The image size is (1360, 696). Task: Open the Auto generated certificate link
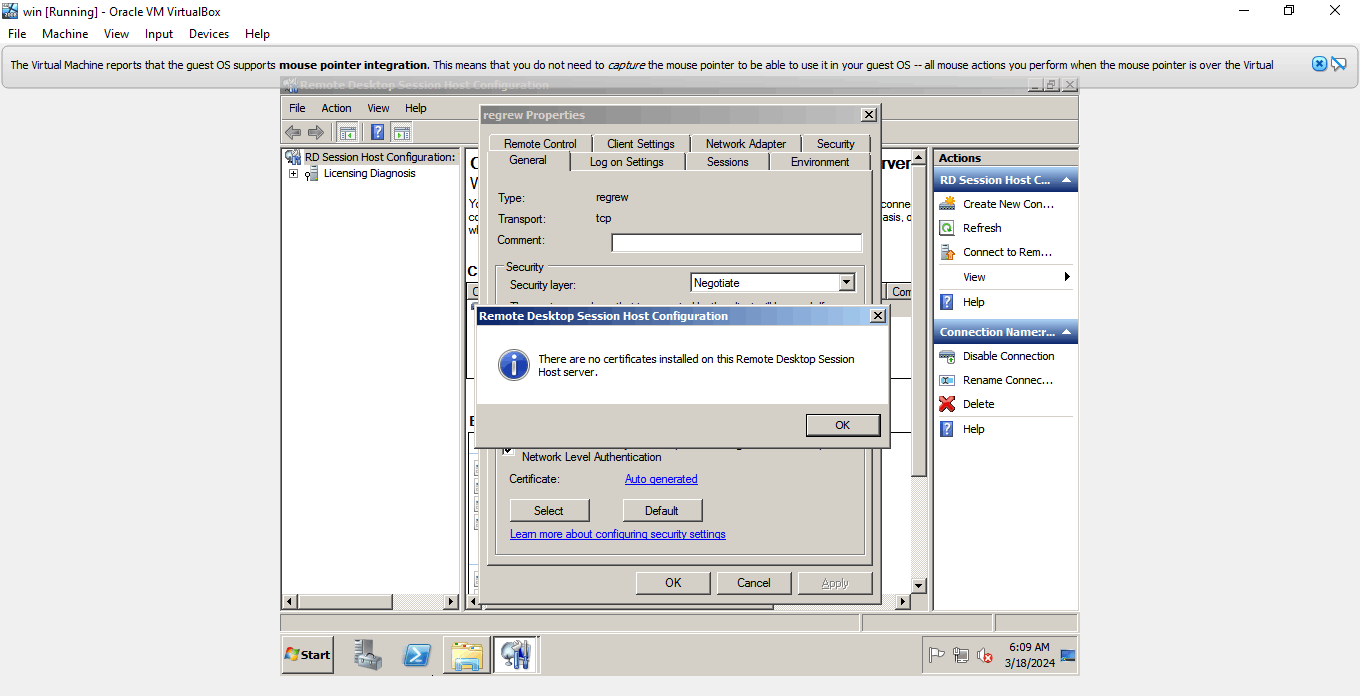pyautogui.click(x=661, y=479)
